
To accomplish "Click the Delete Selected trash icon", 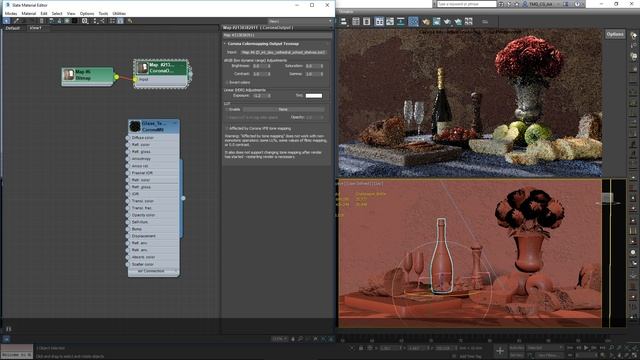I will pos(41,21).
